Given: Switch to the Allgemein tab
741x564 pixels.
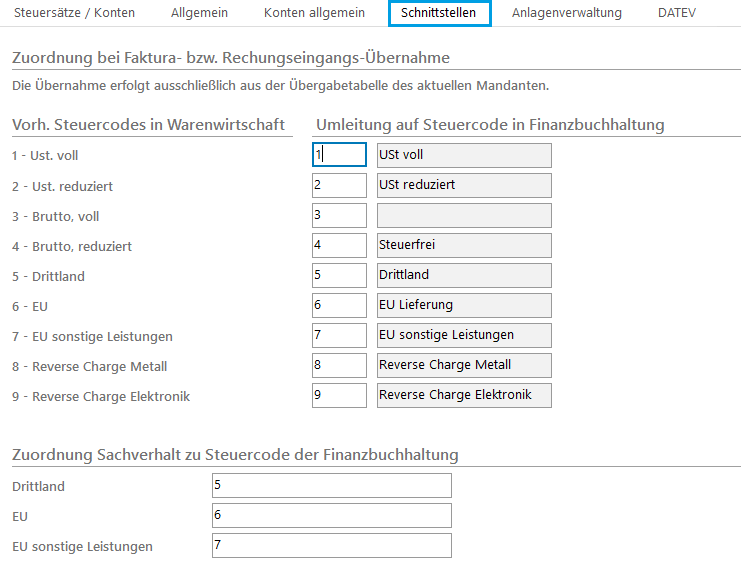Looking at the screenshot, I should pos(199,13).
